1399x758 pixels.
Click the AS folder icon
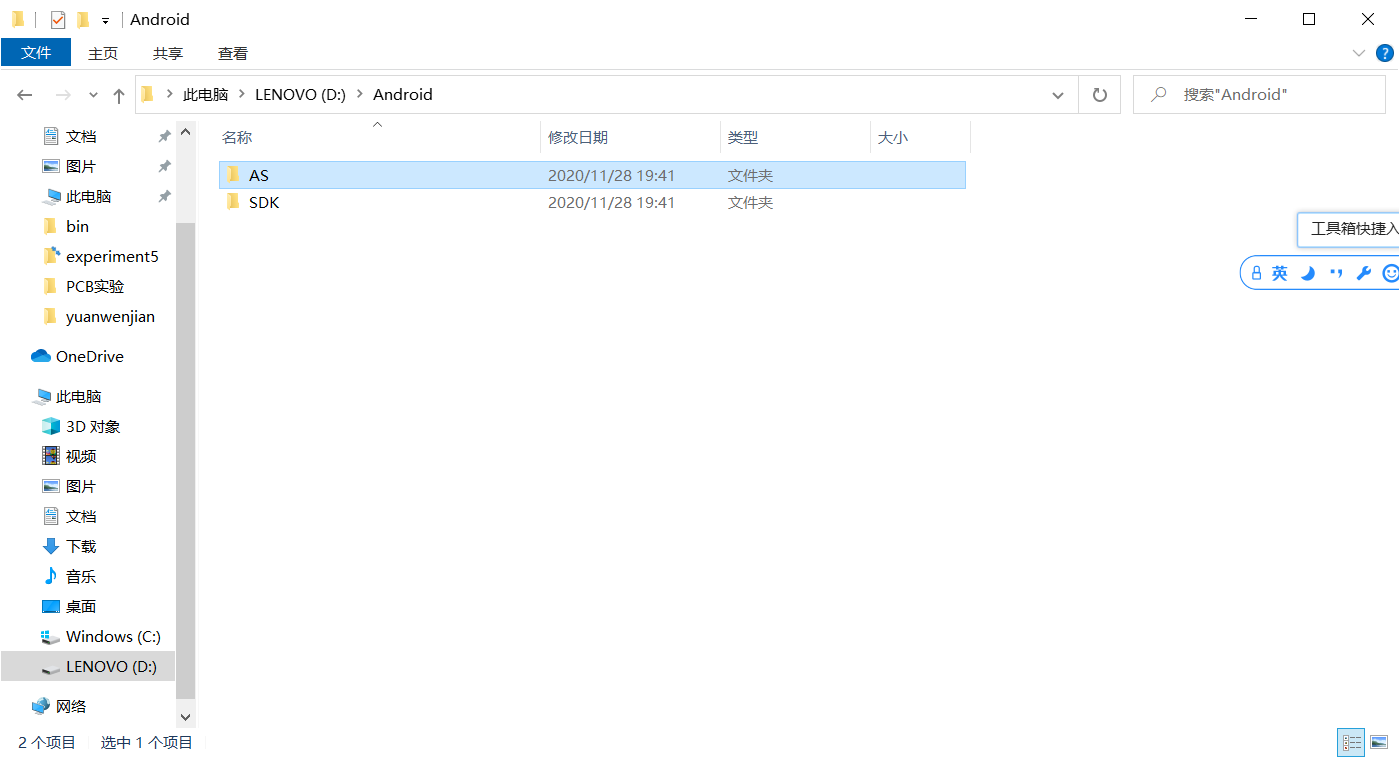[x=233, y=175]
